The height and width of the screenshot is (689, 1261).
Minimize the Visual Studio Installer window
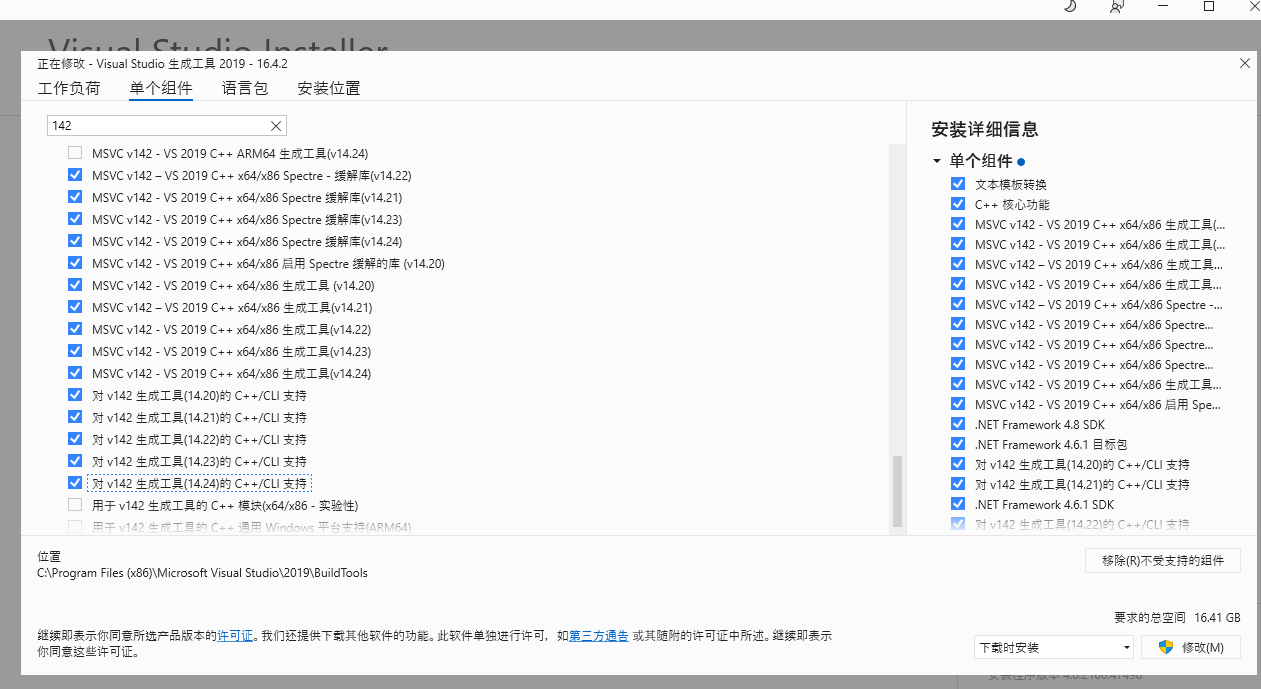[1163, 6]
